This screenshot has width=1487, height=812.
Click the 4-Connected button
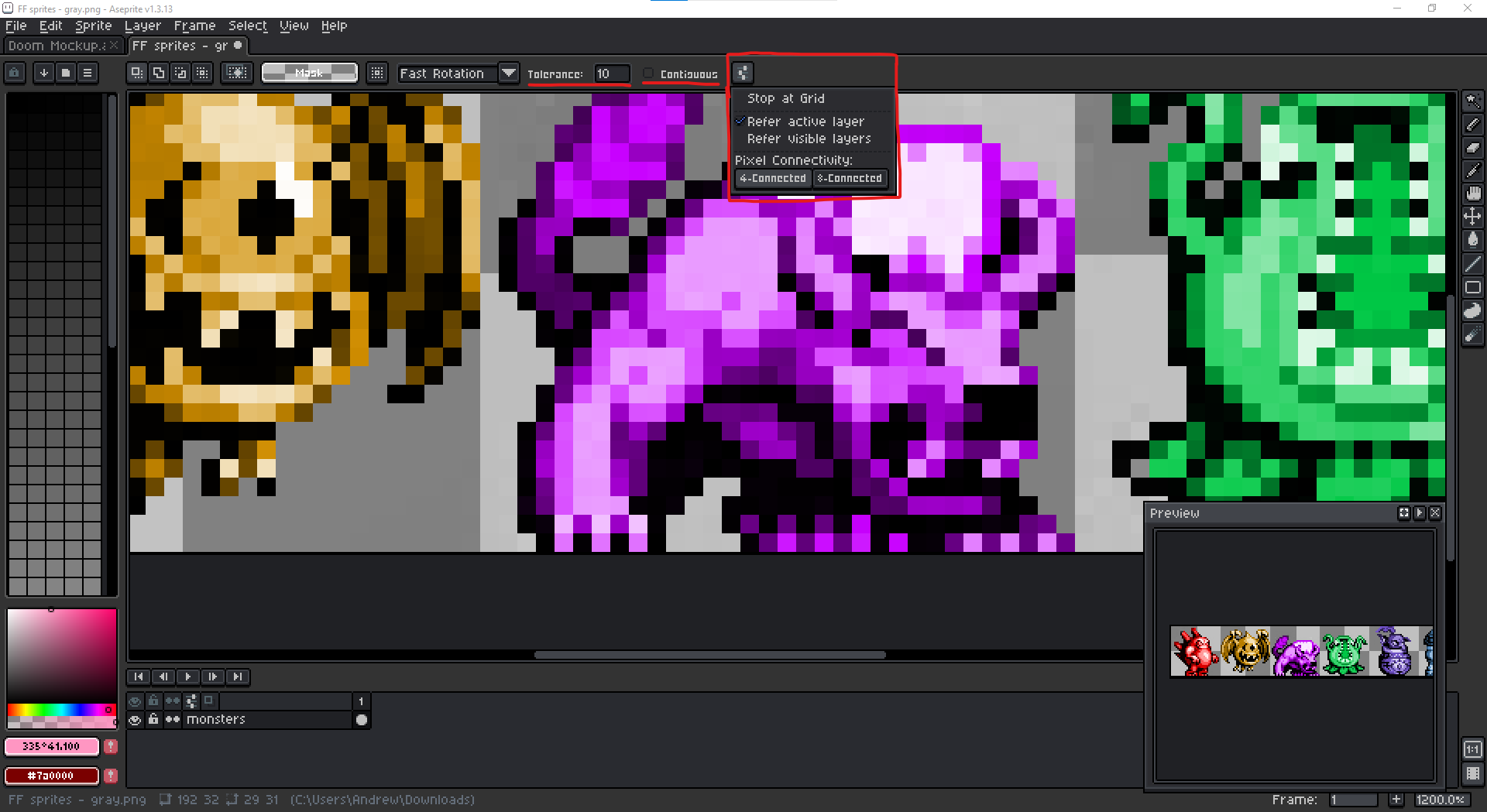tap(773, 179)
